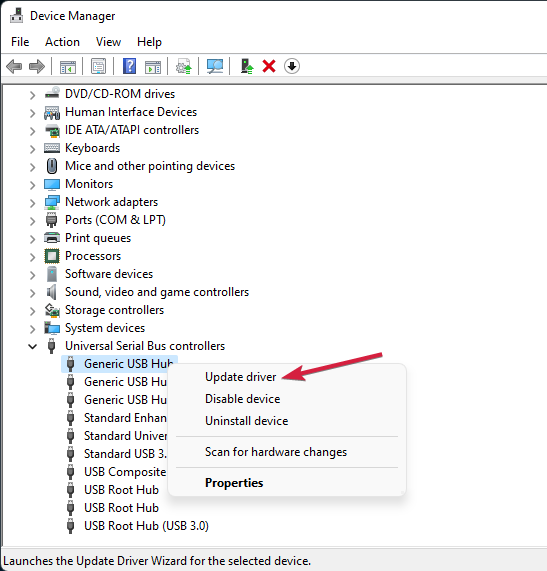Click red X Uninstall device toolbar icon

point(269,66)
